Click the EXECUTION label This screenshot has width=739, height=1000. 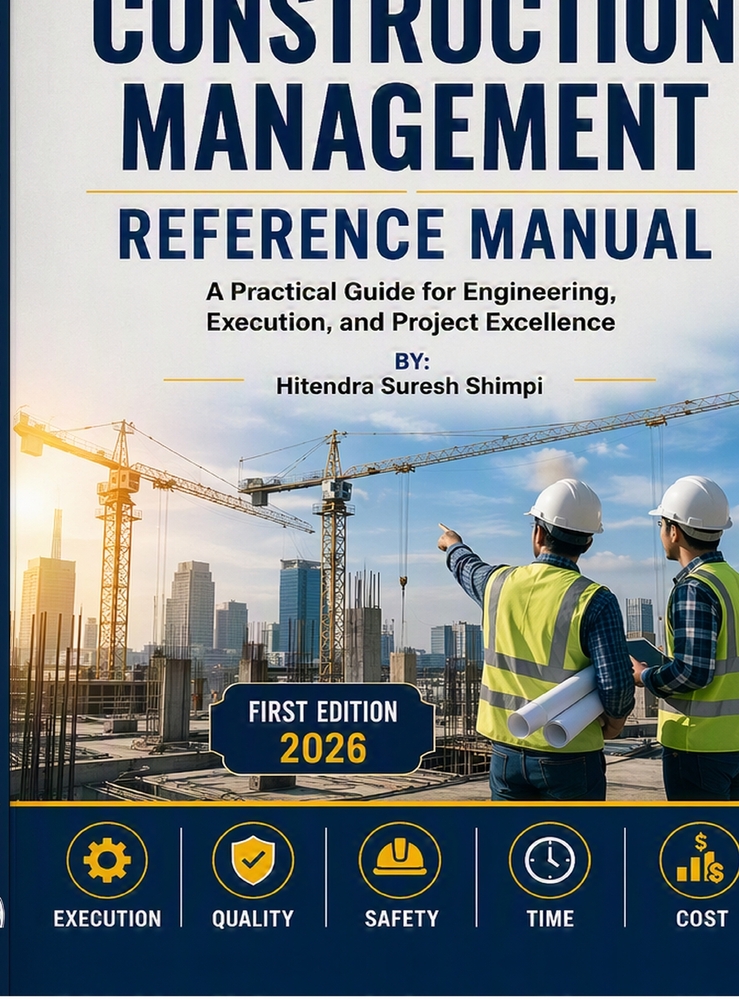point(107,918)
